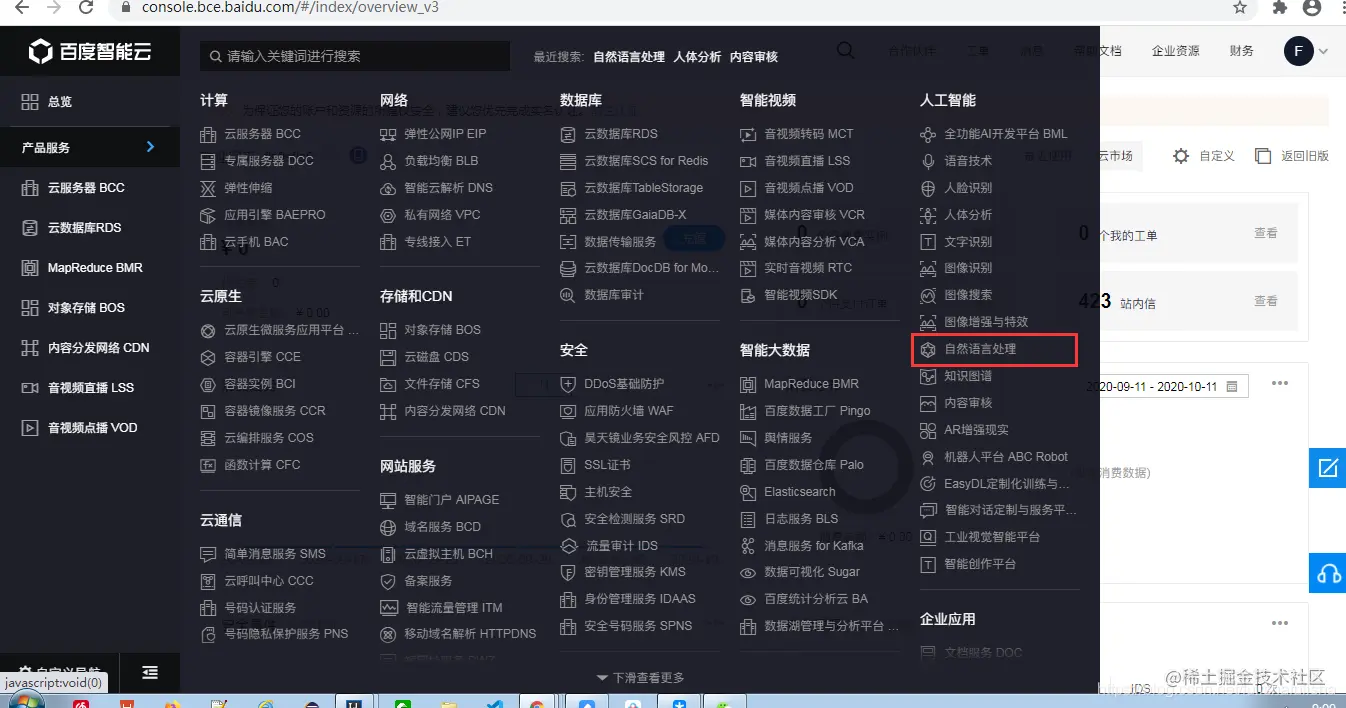Click the browser address bar URL
1346x708 pixels.
[x=290, y=8]
